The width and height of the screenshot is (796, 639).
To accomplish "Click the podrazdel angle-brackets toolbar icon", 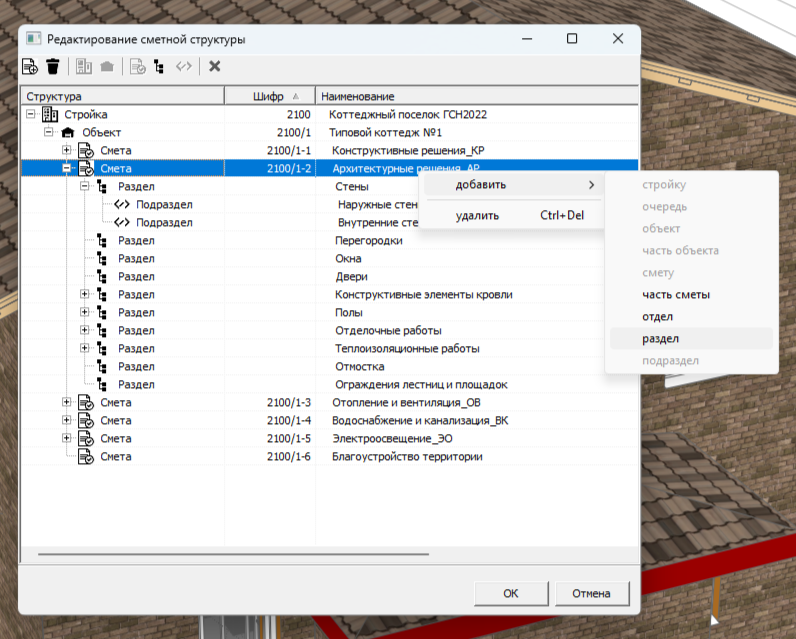I will (184, 66).
